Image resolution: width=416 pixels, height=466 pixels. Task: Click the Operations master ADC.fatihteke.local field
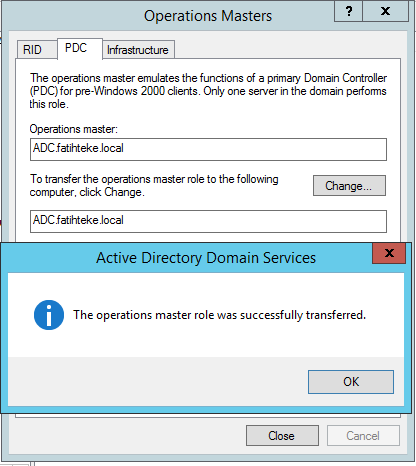coord(208,149)
